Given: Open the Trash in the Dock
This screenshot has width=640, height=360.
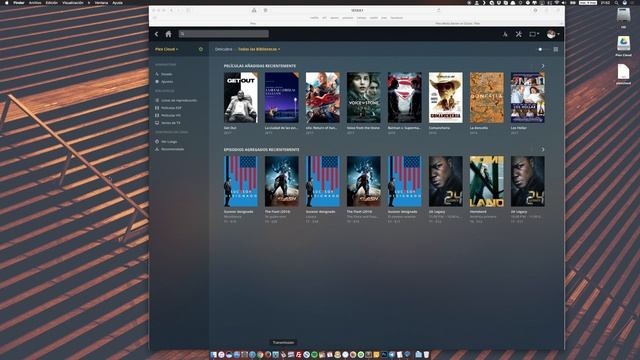Looking at the screenshot, I should point(426,355).
